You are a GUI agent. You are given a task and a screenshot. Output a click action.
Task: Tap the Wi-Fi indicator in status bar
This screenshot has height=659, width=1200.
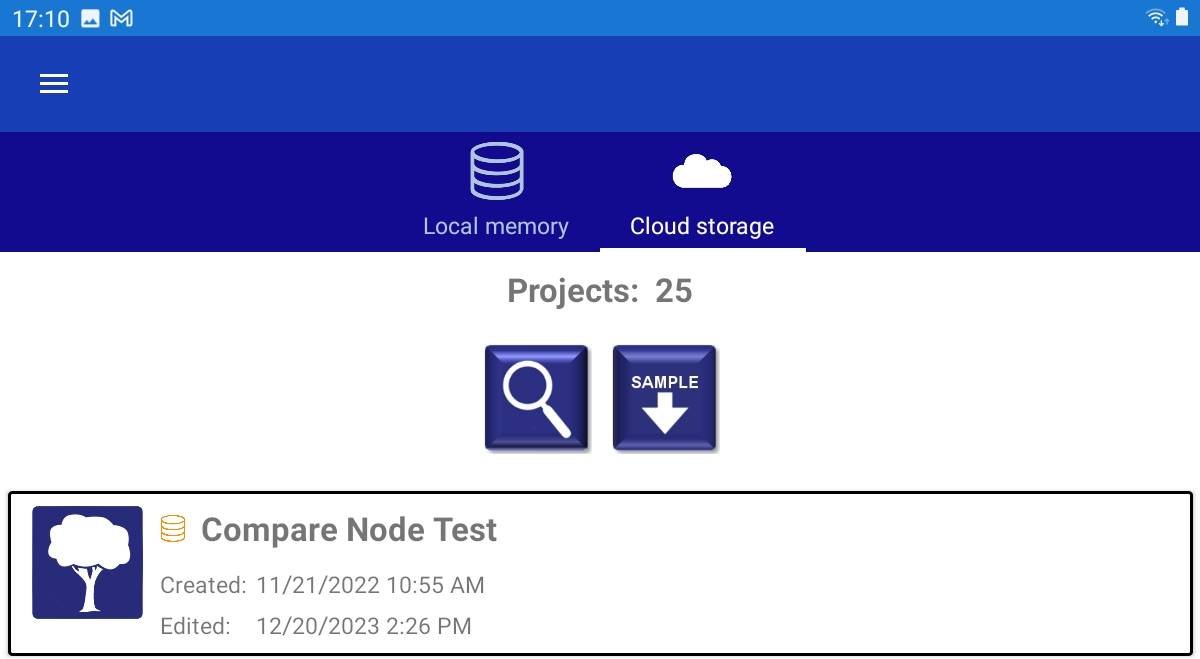[1157, 17]
